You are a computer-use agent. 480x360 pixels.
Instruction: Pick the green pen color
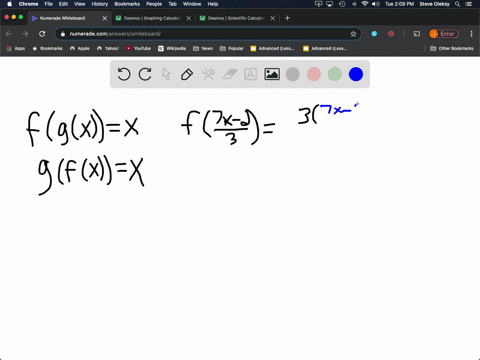coord(335,74)
